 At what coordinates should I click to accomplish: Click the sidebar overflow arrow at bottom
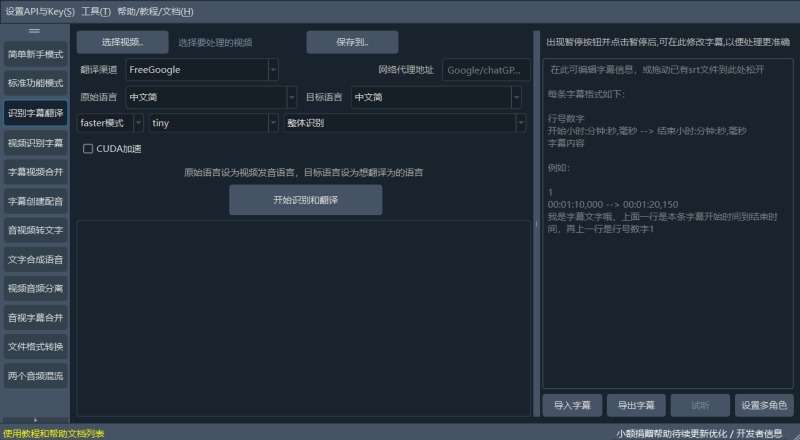(x=35, y=420)
